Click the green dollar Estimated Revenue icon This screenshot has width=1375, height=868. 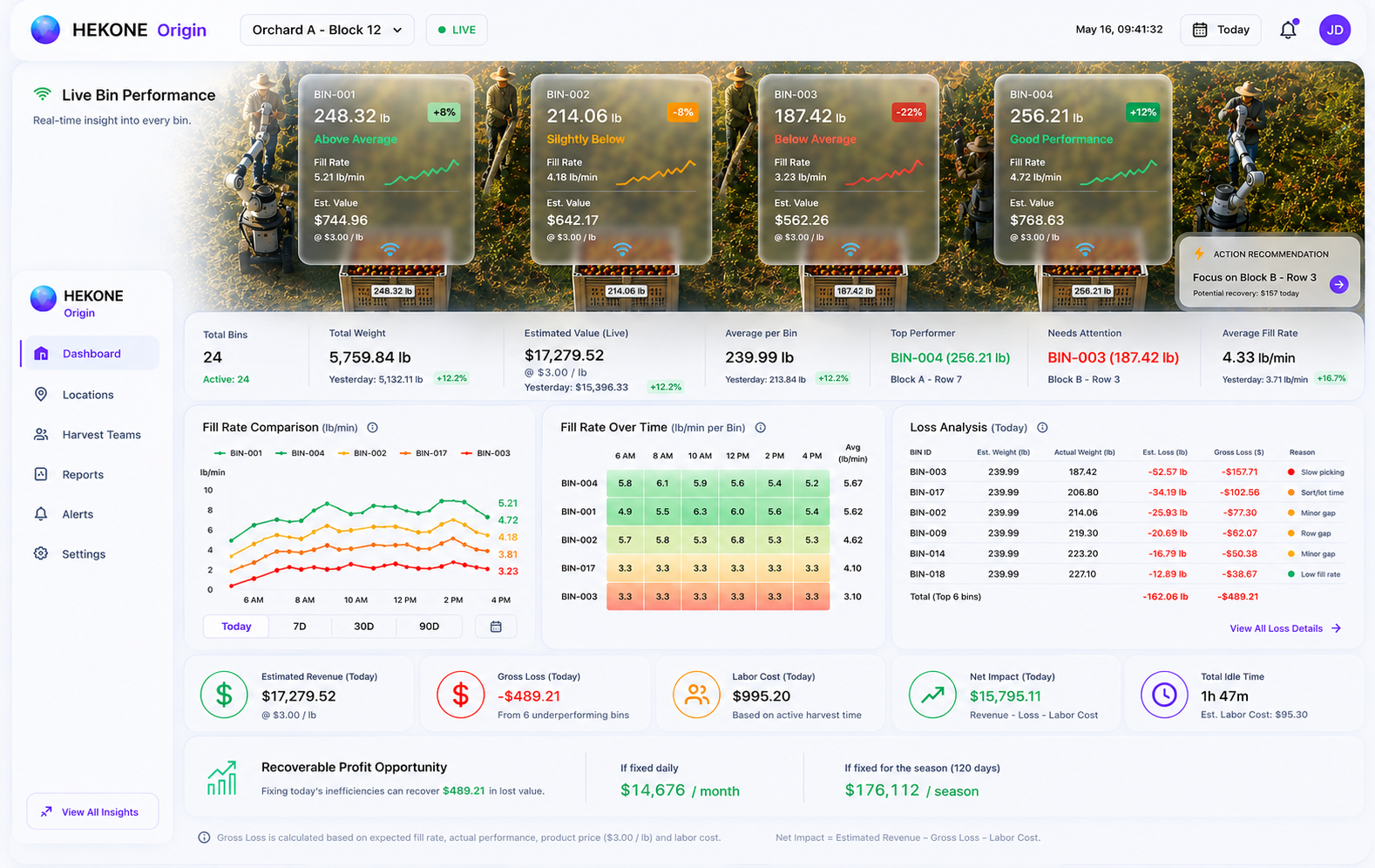click(x=224, y=695)
